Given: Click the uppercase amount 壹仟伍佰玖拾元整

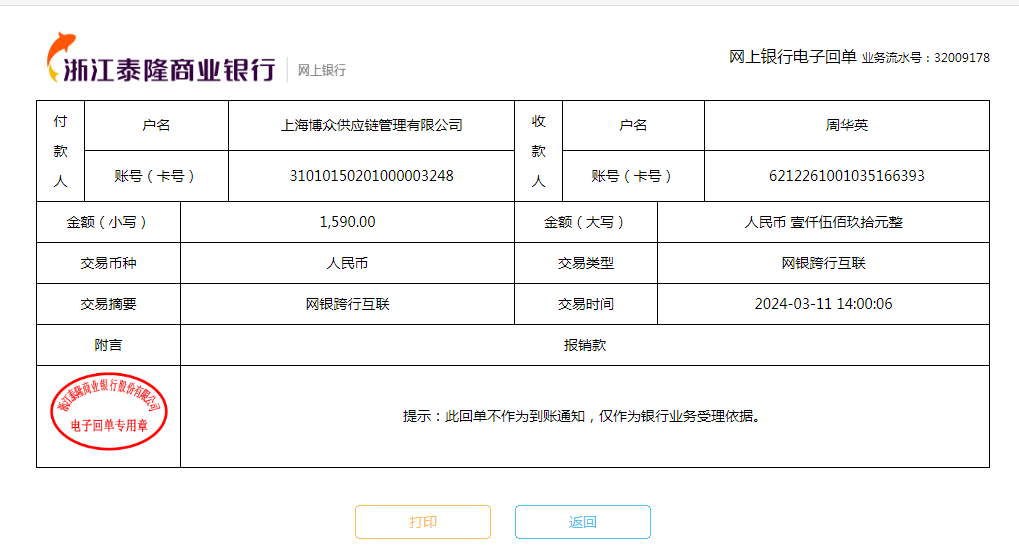Looking at the screenshot, I should (x=823, y=222).
